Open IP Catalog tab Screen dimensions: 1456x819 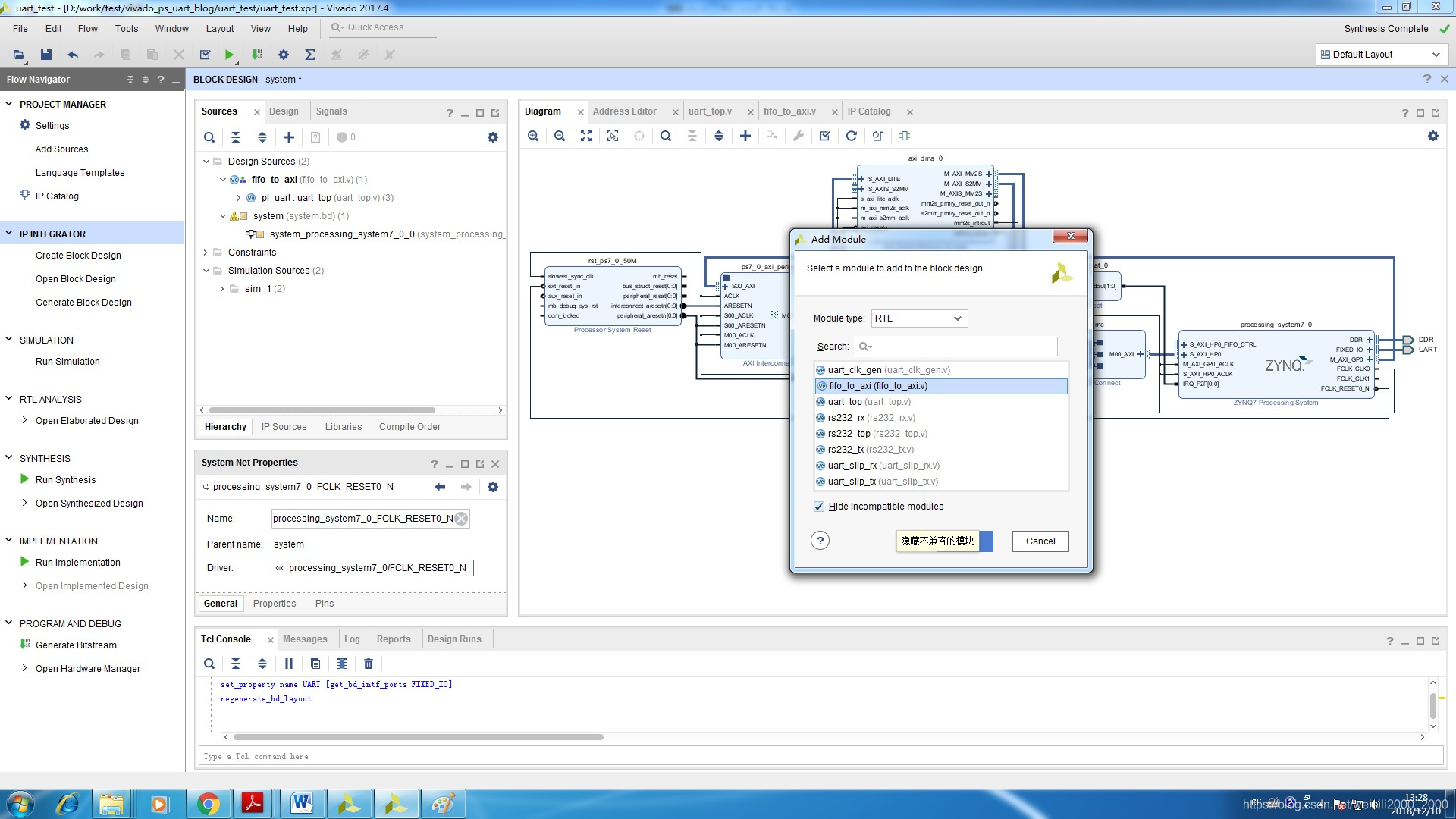[869, 111]
